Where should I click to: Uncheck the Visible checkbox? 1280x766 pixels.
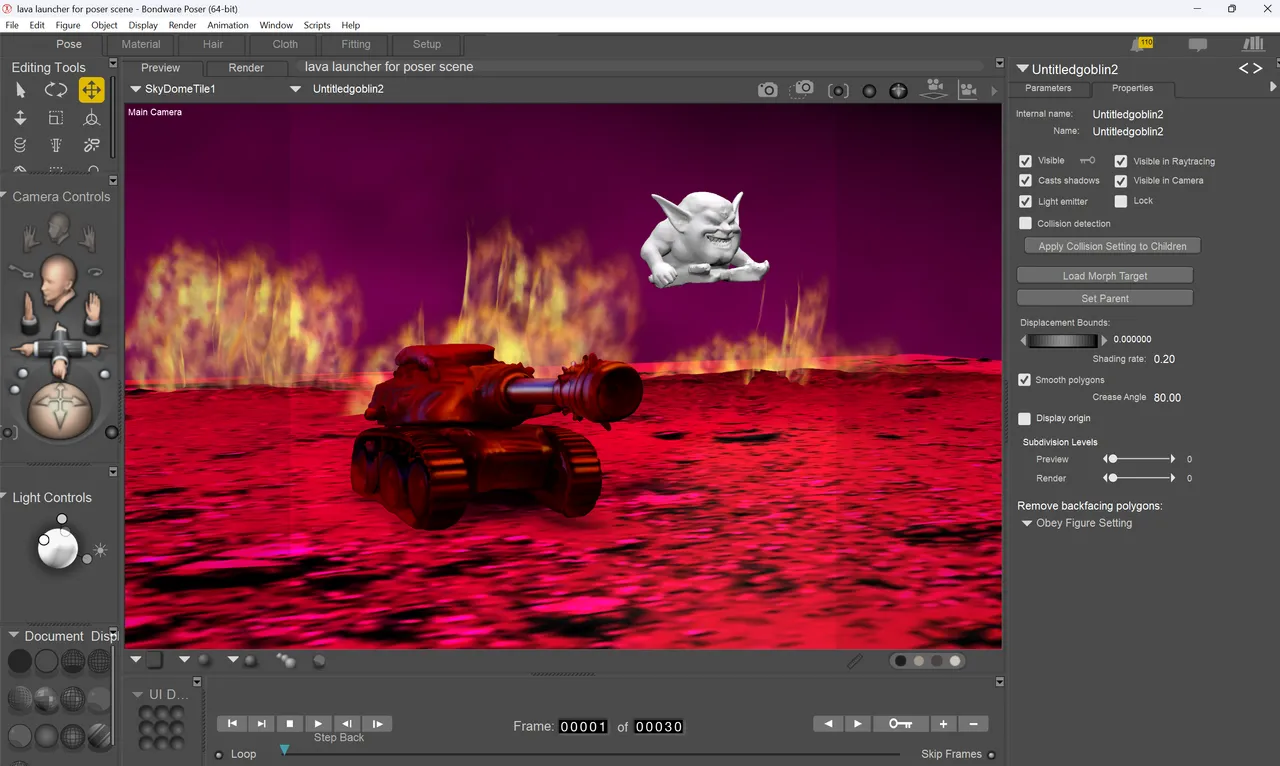[1025, 161]
